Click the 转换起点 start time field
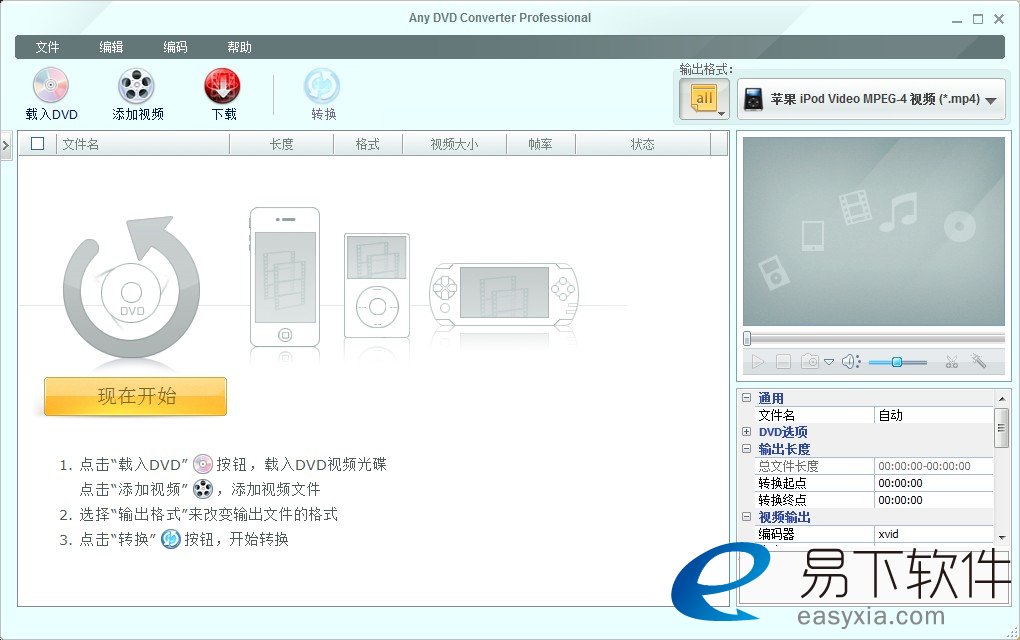Image resolution: width=1020 pixels, height=640 pixels. [934, 483]
